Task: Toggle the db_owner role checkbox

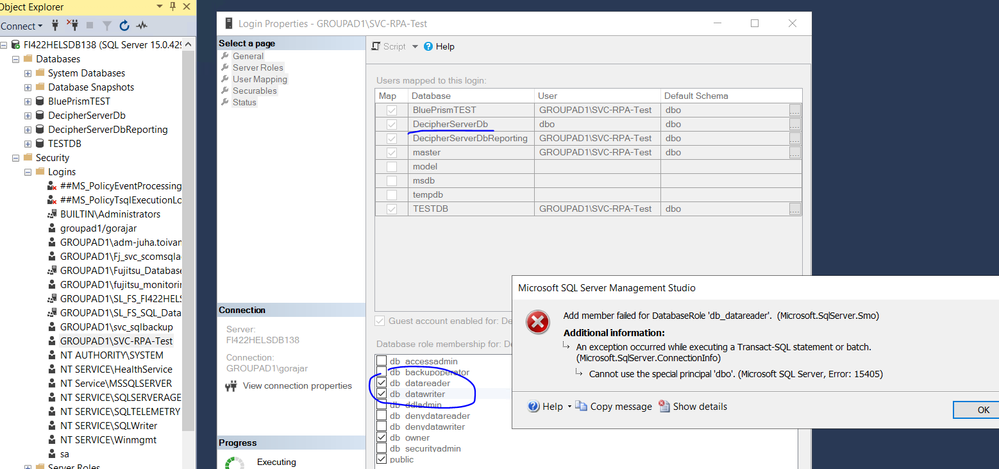Action: [382, 438]
